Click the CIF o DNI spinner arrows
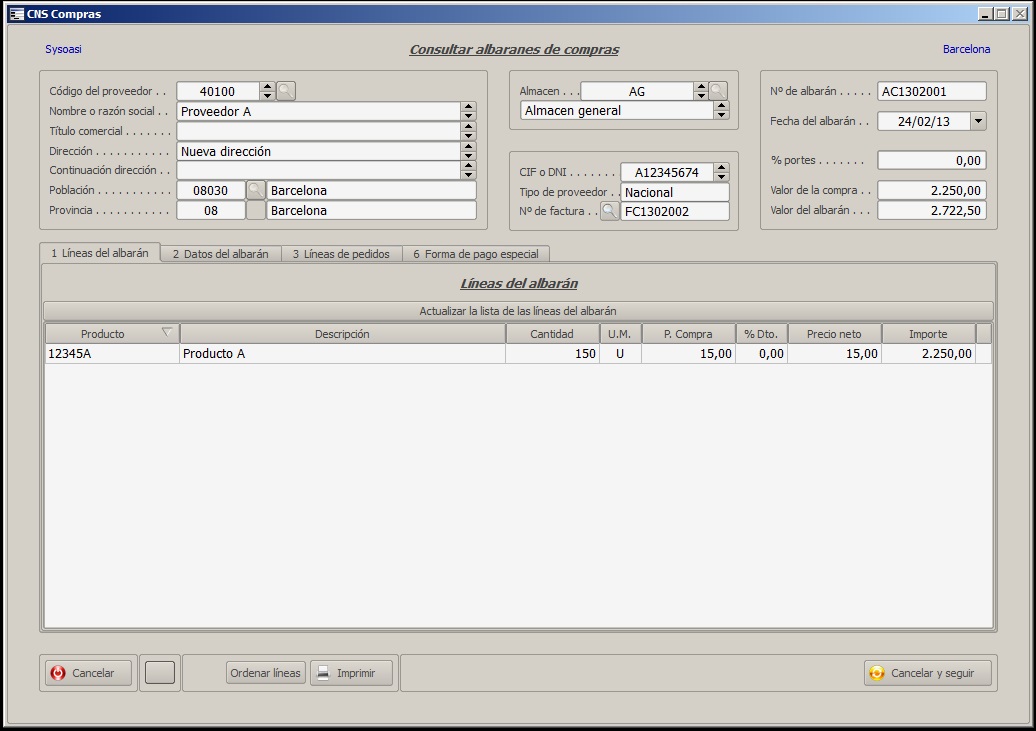This screenshot has height=731, width=1036. 722,172
